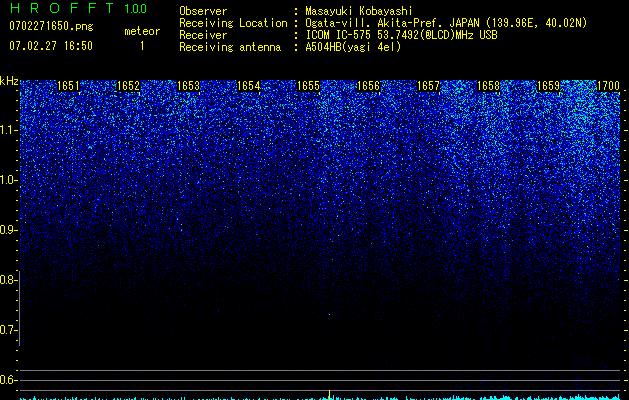
Task: Click the Receiving antenna label
Action: point(230,47)
